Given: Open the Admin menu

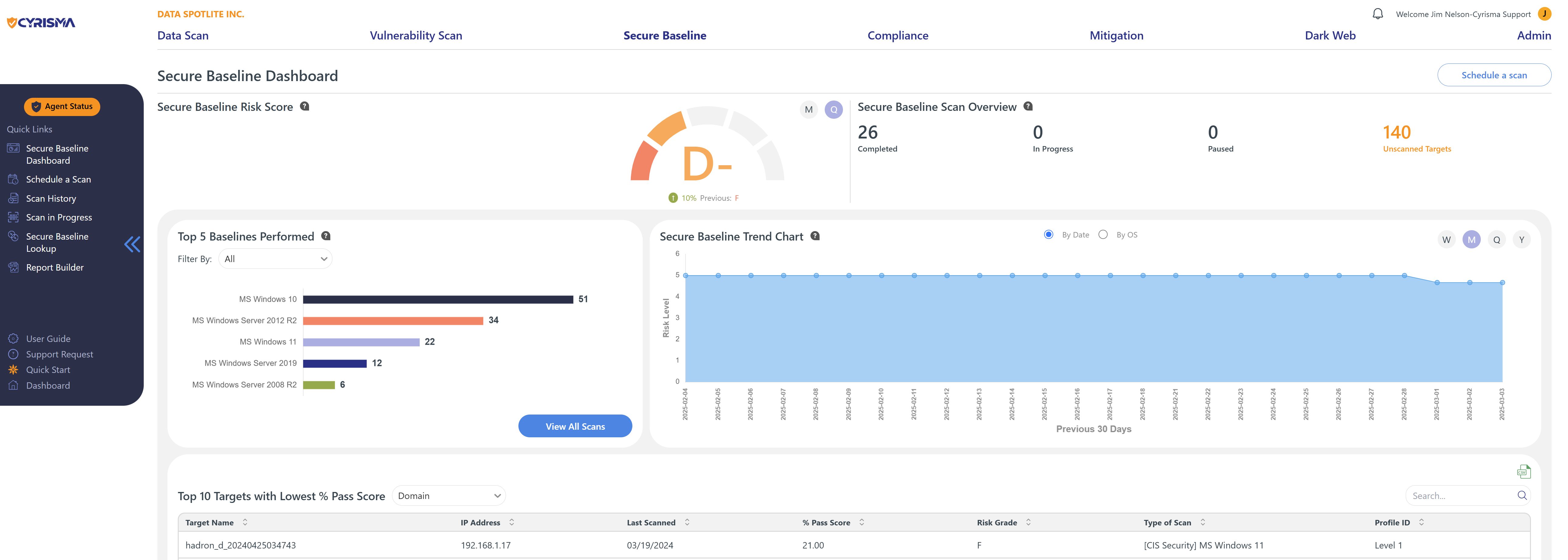Looking at the screenshot, I should pos(1534,35).
